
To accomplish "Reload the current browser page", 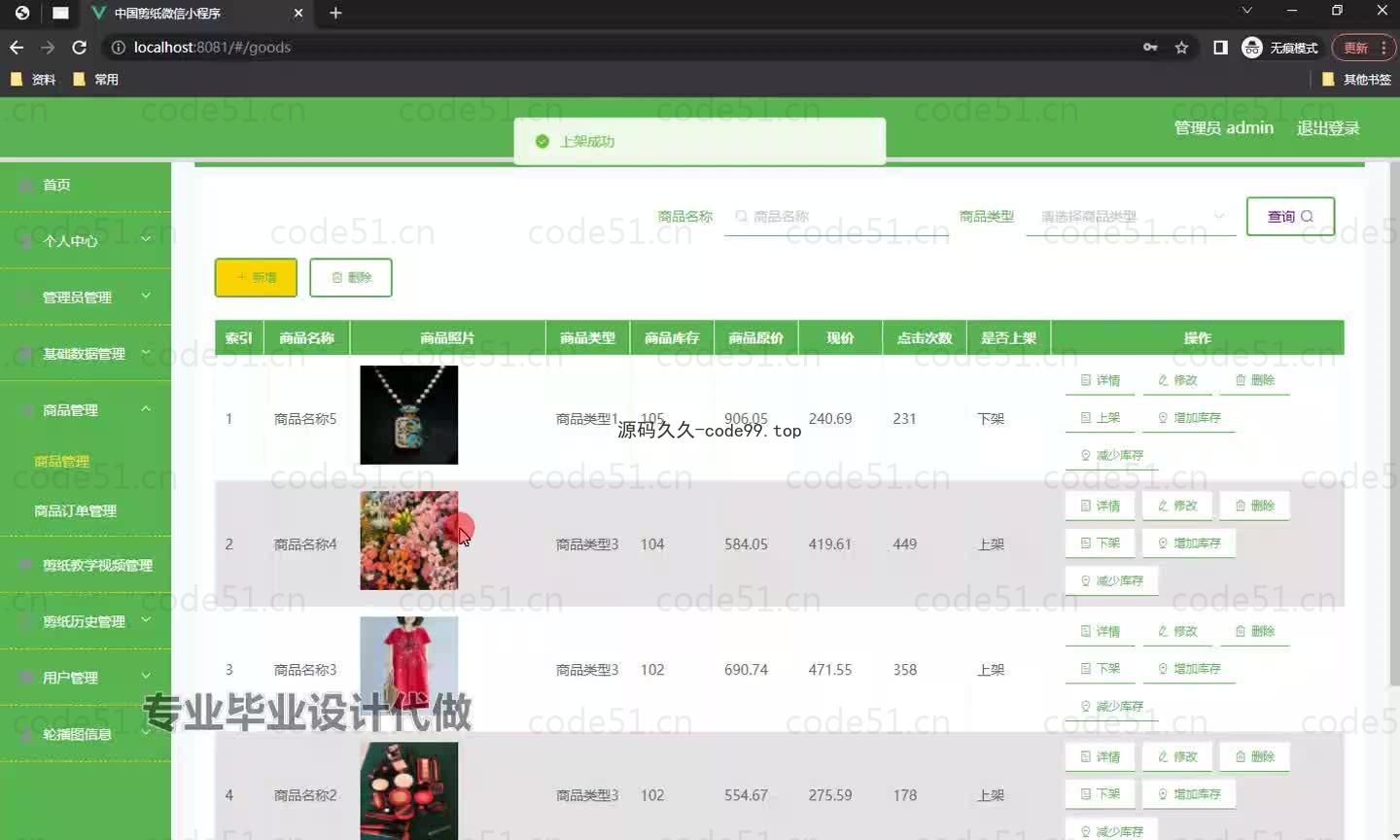I will [80, 47].
